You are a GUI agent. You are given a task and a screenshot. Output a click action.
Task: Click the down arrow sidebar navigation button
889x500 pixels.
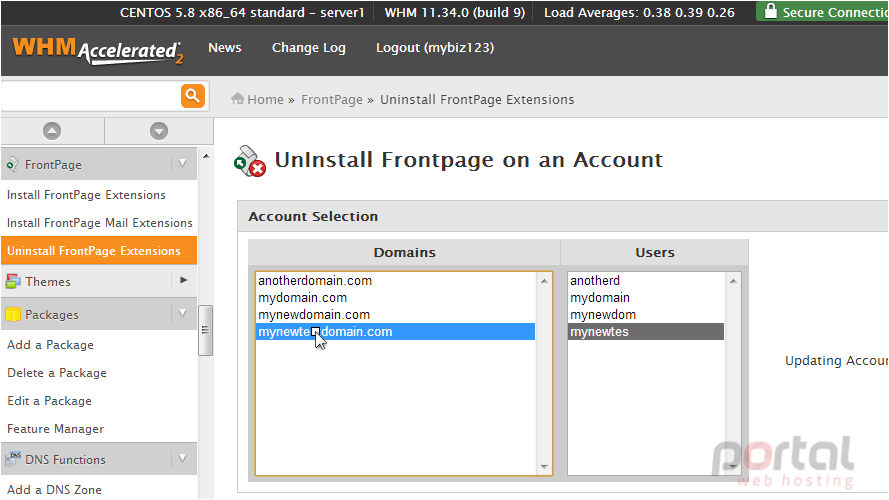click(x=159, y=131)
